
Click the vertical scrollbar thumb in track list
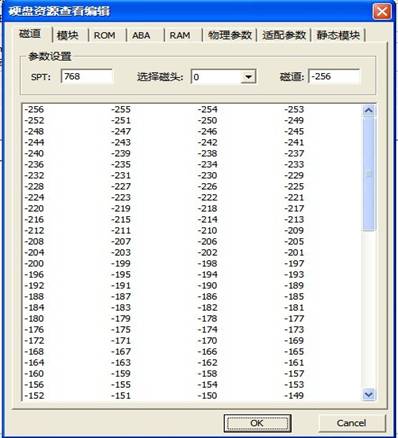click(x=369, y=173)
